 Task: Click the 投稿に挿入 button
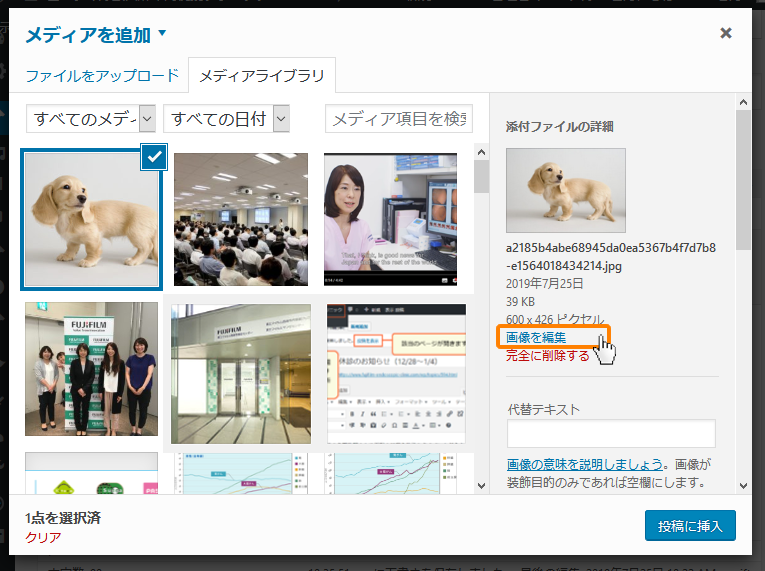(690, 526)
